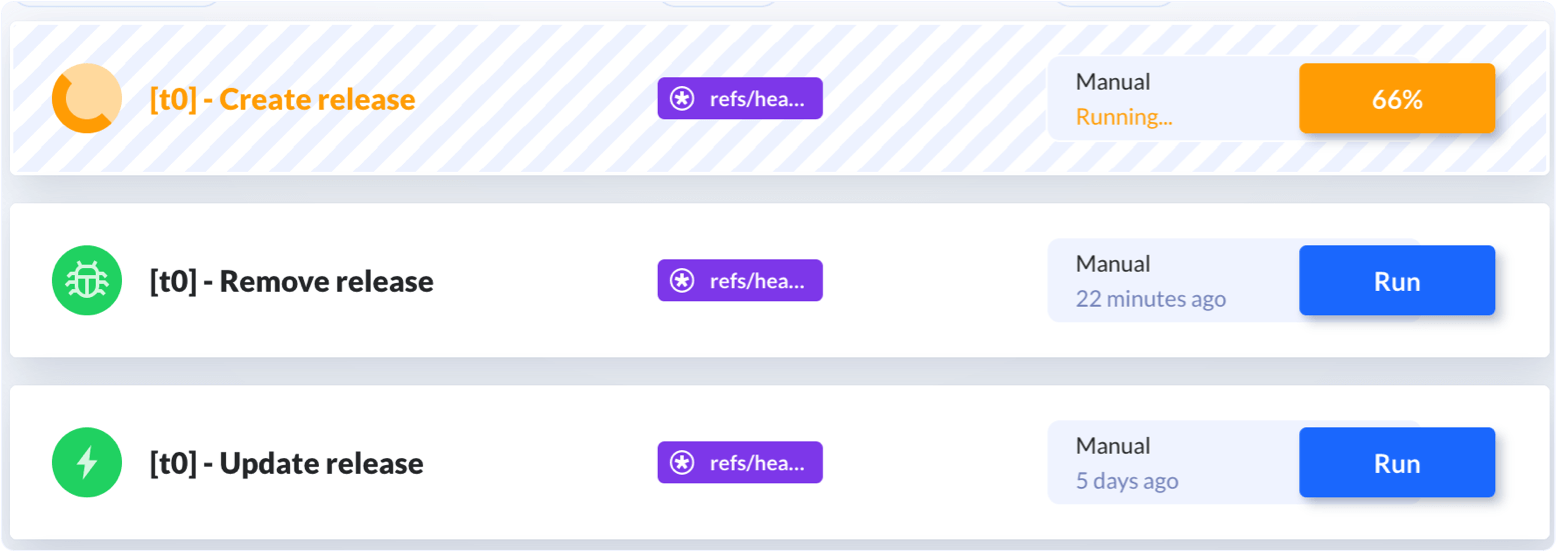The image size is (1556, 552).
Task: Click the green bug icon for Remove release
Action: (87, 281)
